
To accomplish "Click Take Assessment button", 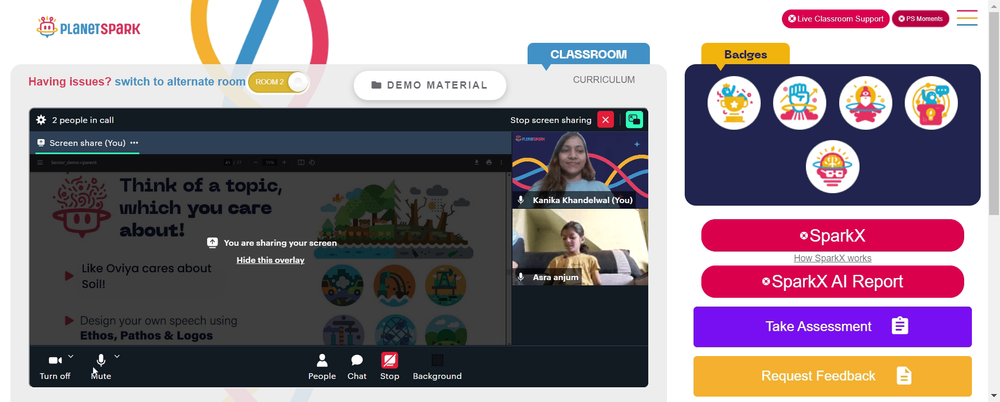I will (x=832, y=327).
